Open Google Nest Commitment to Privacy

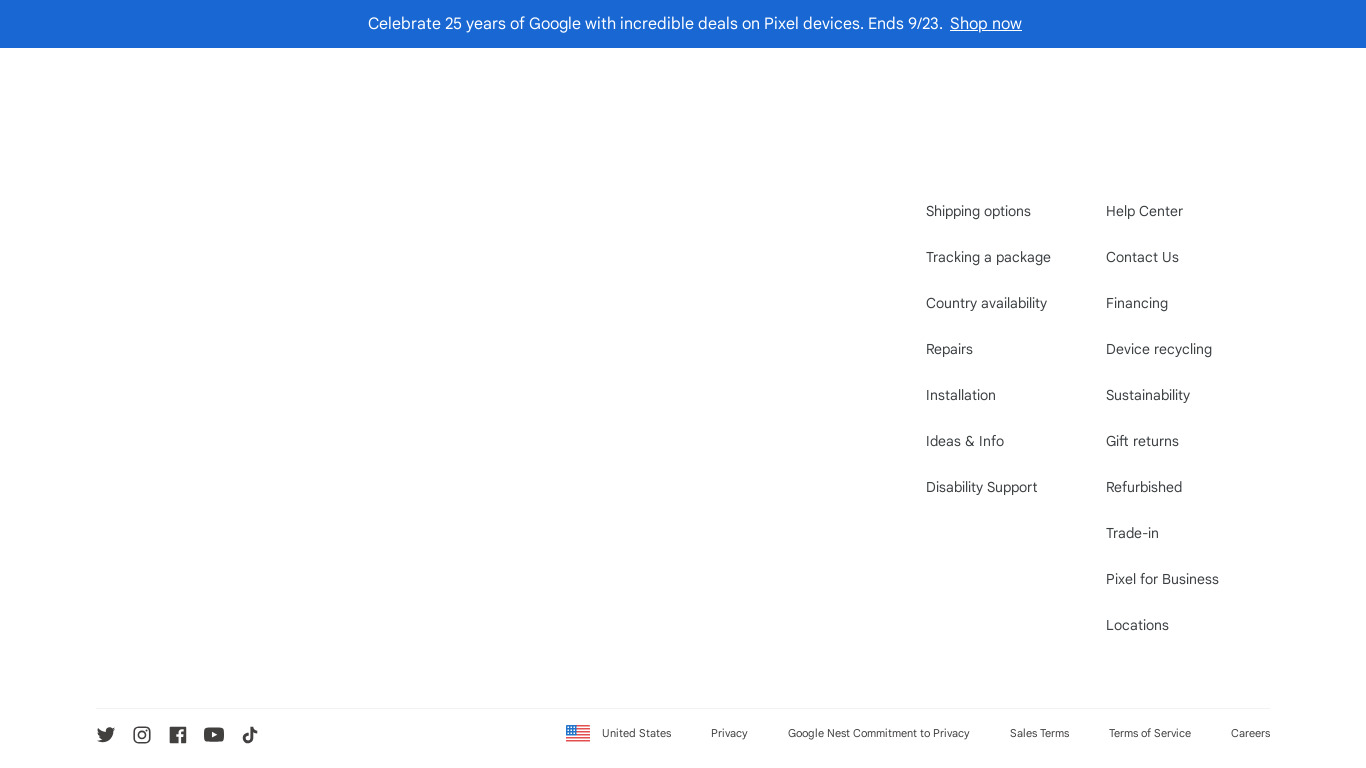879,733
